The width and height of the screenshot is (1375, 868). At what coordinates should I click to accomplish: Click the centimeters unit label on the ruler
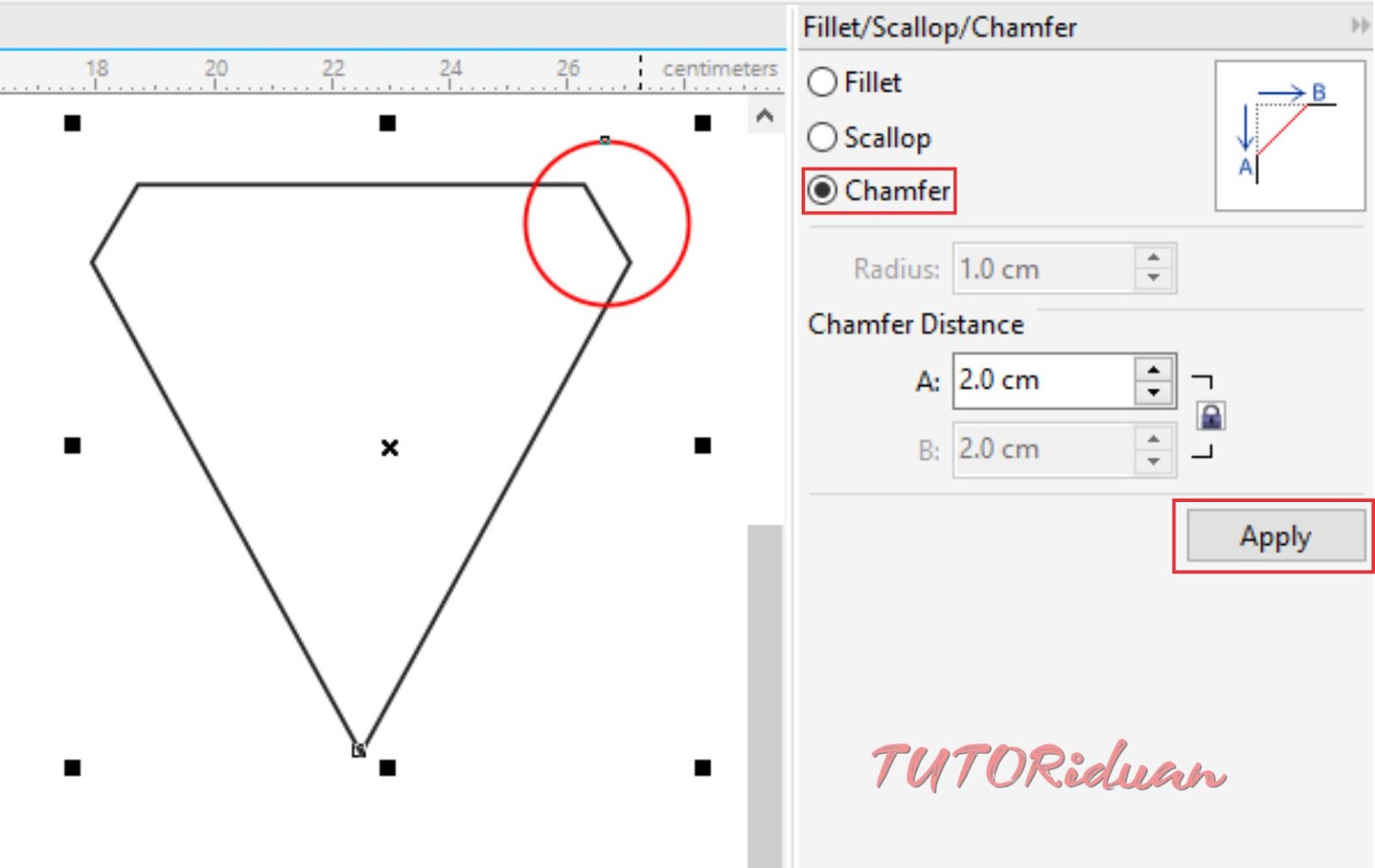pos(720,69)
